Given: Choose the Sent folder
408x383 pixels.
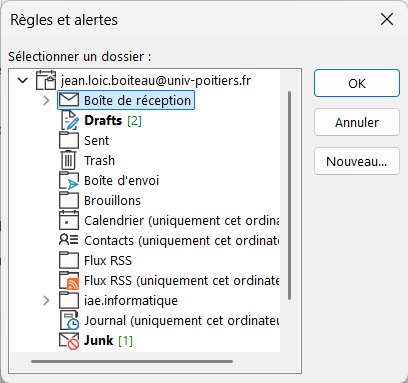Looking at the screenshot, I should click(x=96, y=140).
